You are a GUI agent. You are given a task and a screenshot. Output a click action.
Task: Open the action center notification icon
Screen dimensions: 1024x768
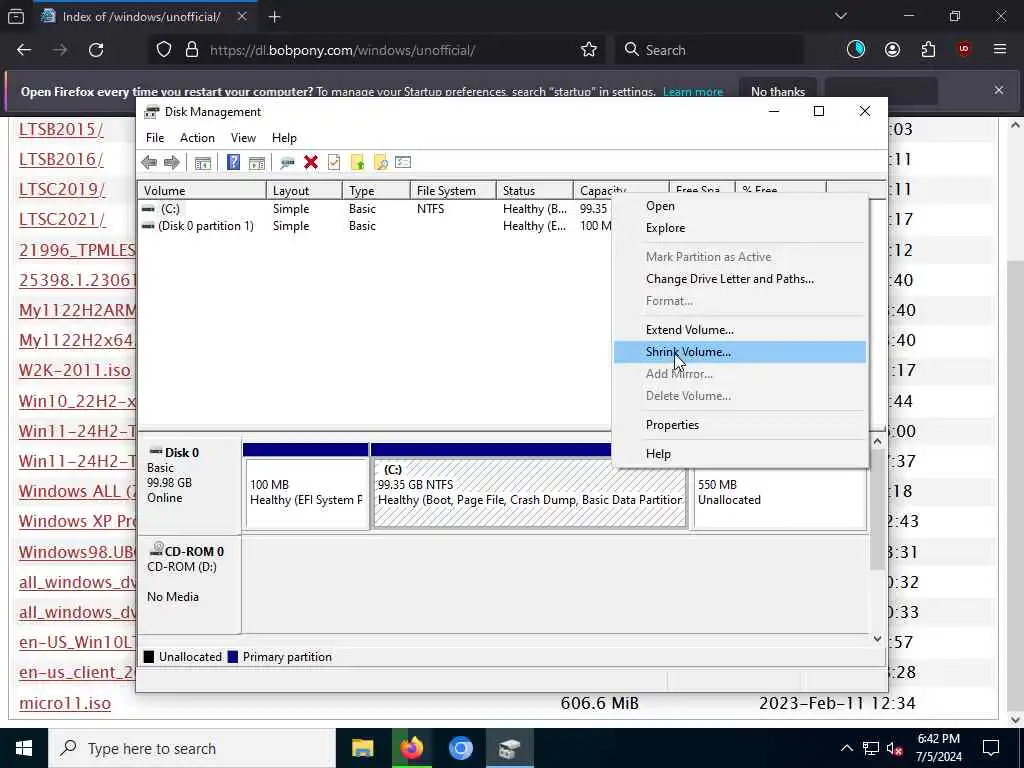pos(991,748)
